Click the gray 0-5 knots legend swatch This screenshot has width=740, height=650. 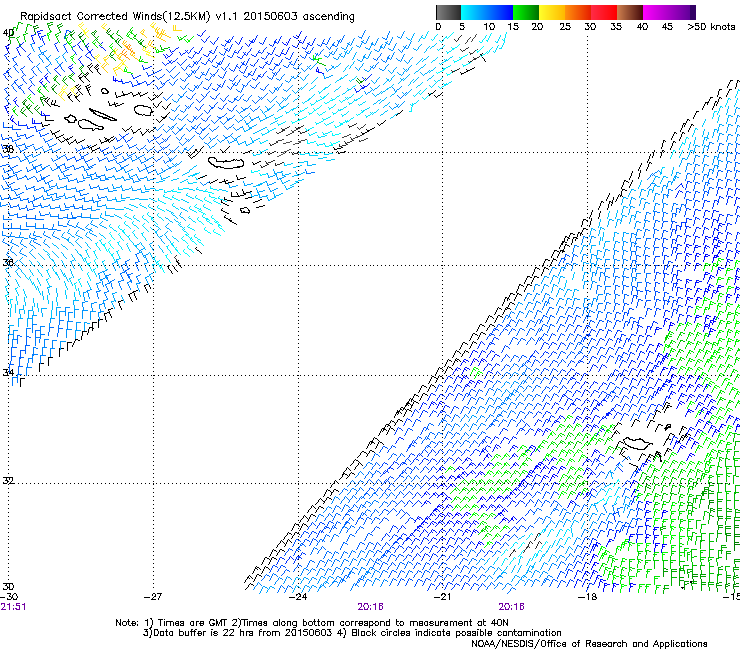[448, 12]
